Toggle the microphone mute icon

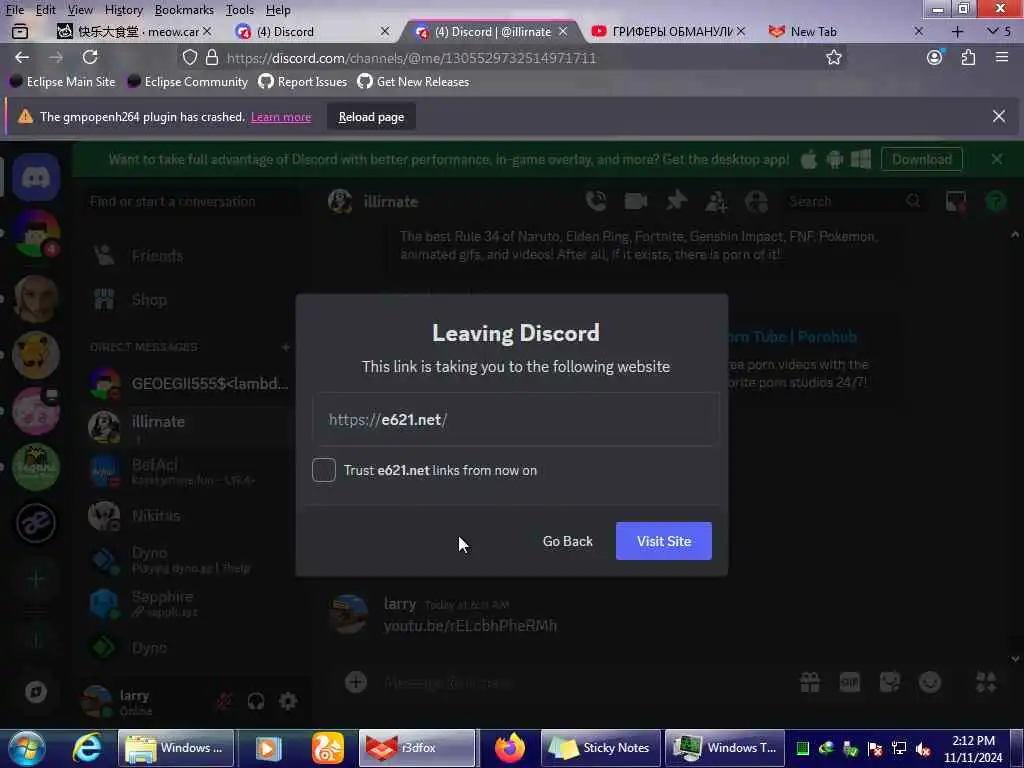coord(223,701)
